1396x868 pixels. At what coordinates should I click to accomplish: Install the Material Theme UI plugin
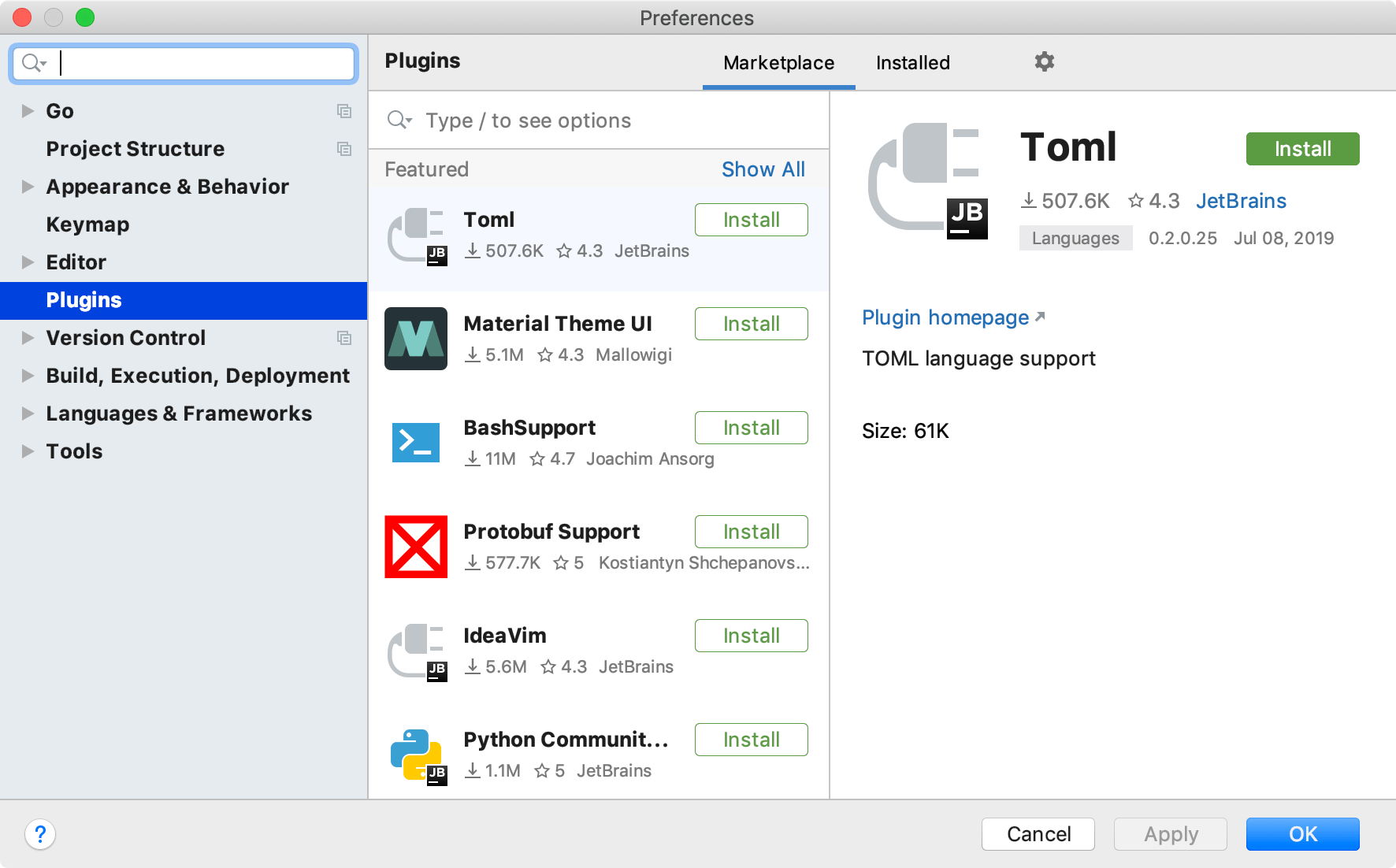[751, 324]
